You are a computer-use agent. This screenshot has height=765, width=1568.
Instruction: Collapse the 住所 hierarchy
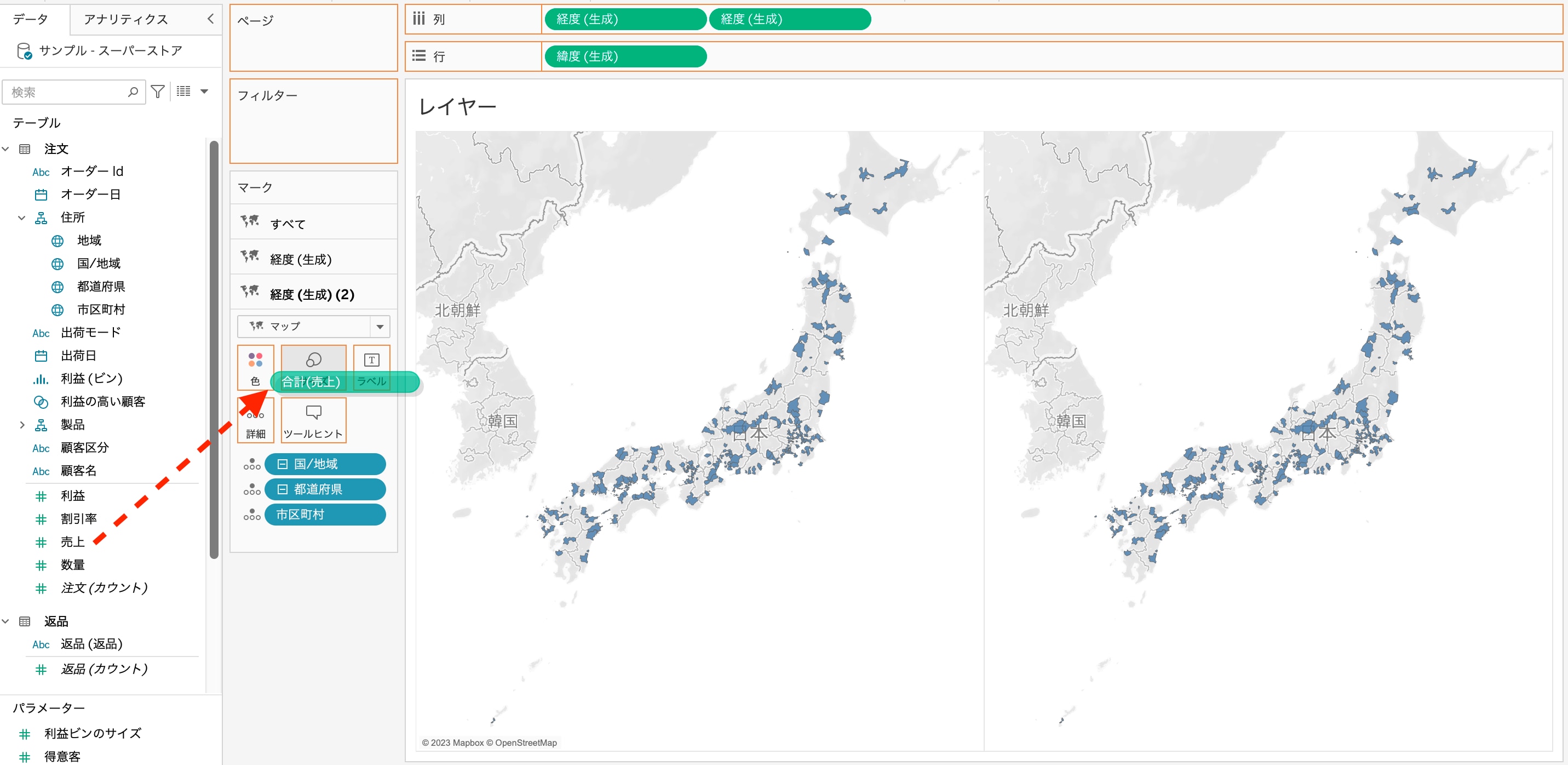point(22,218)
